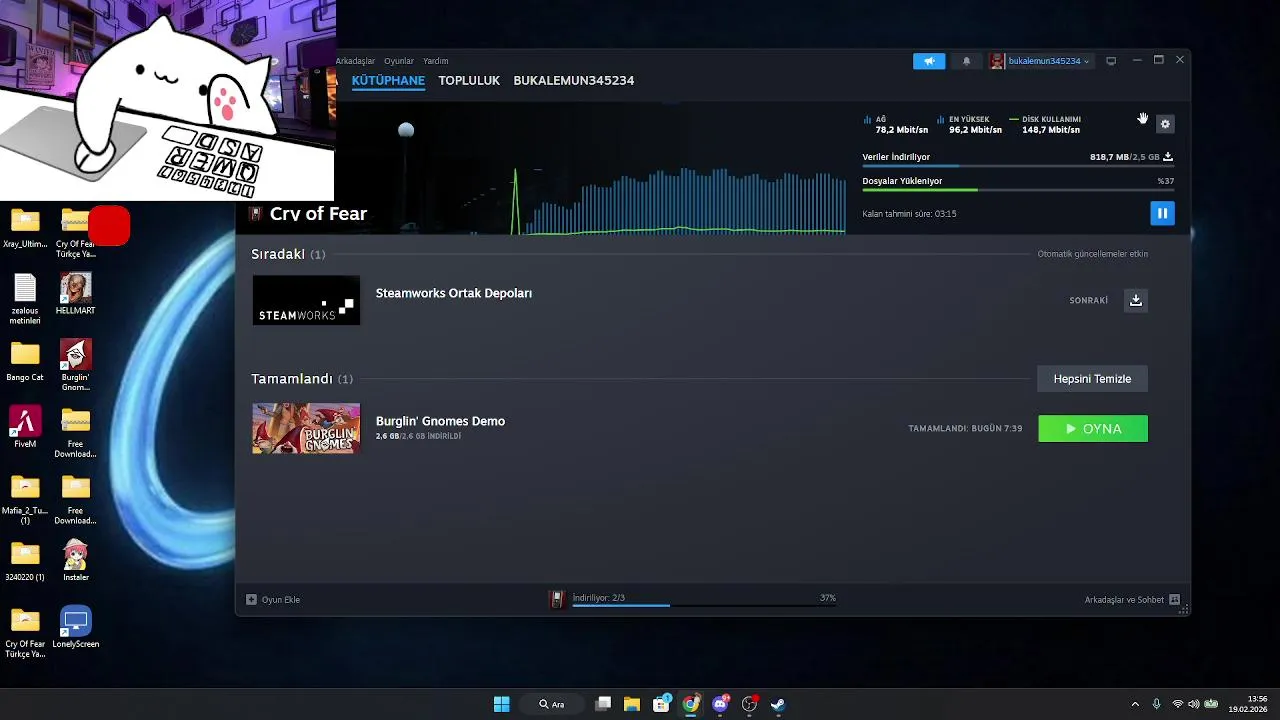Open the Arkadaşlar menu
1280x720 pixels.
355,61
